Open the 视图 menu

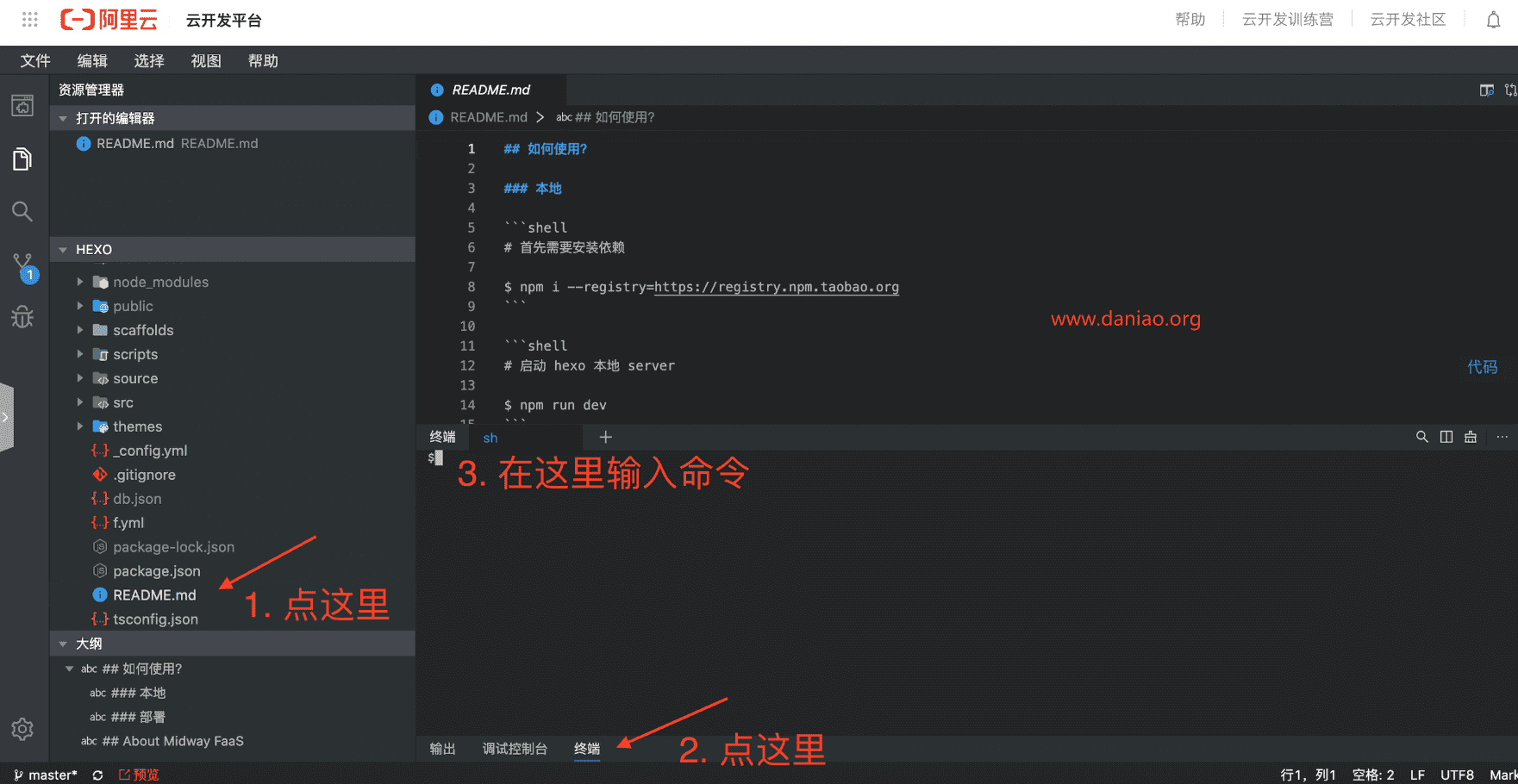tap(206, 60)
